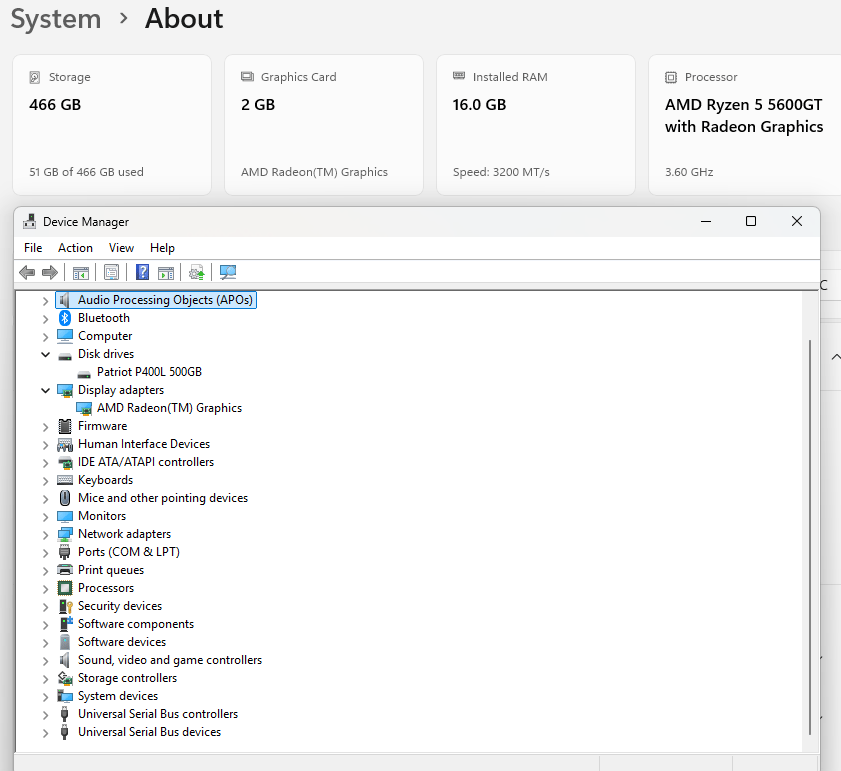Screen dimensions: 841x771
Task: Click the Display adapters icon
Action: tap(65, 391)
